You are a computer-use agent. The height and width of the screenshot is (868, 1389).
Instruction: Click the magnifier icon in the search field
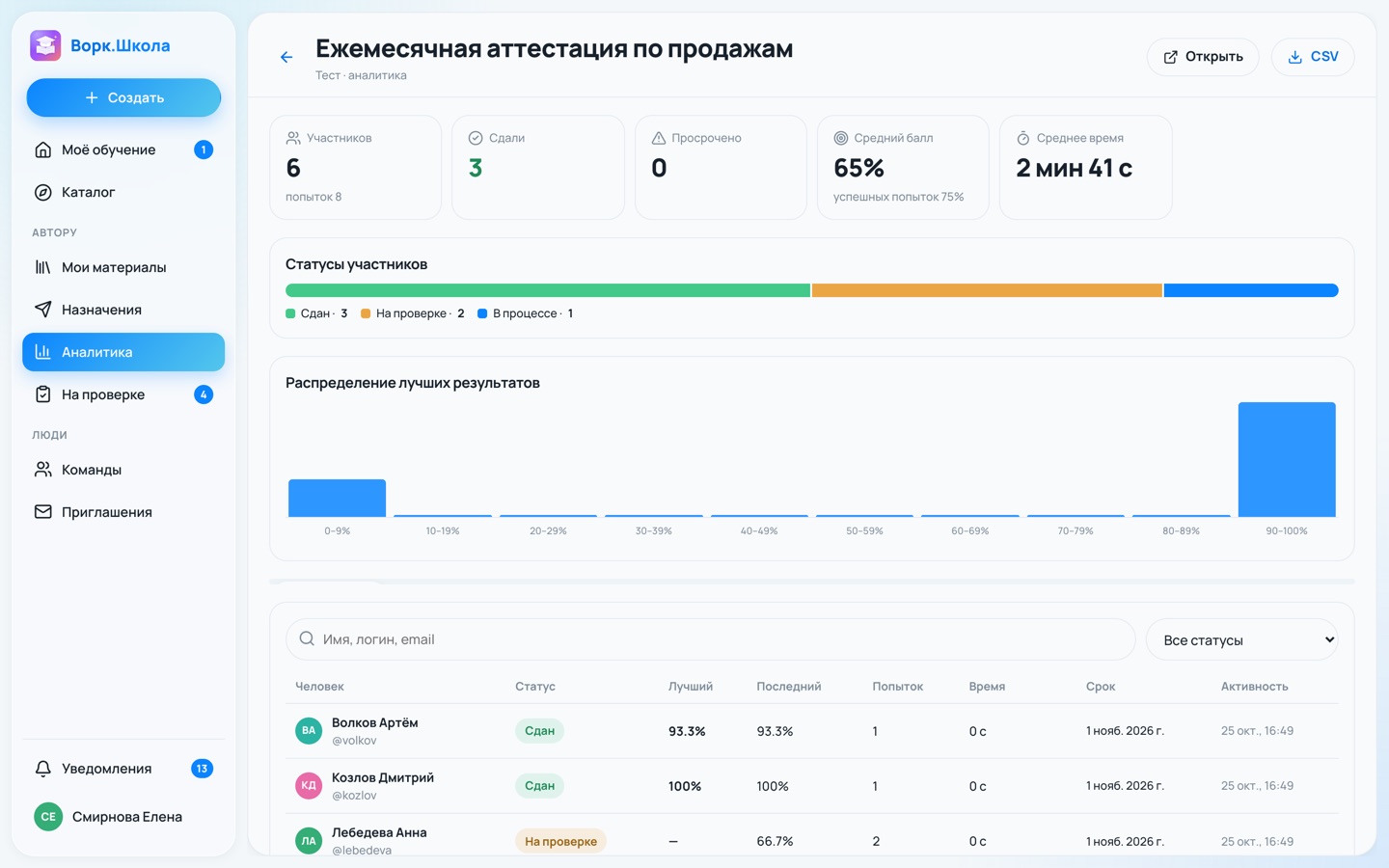tap(307, 638)
